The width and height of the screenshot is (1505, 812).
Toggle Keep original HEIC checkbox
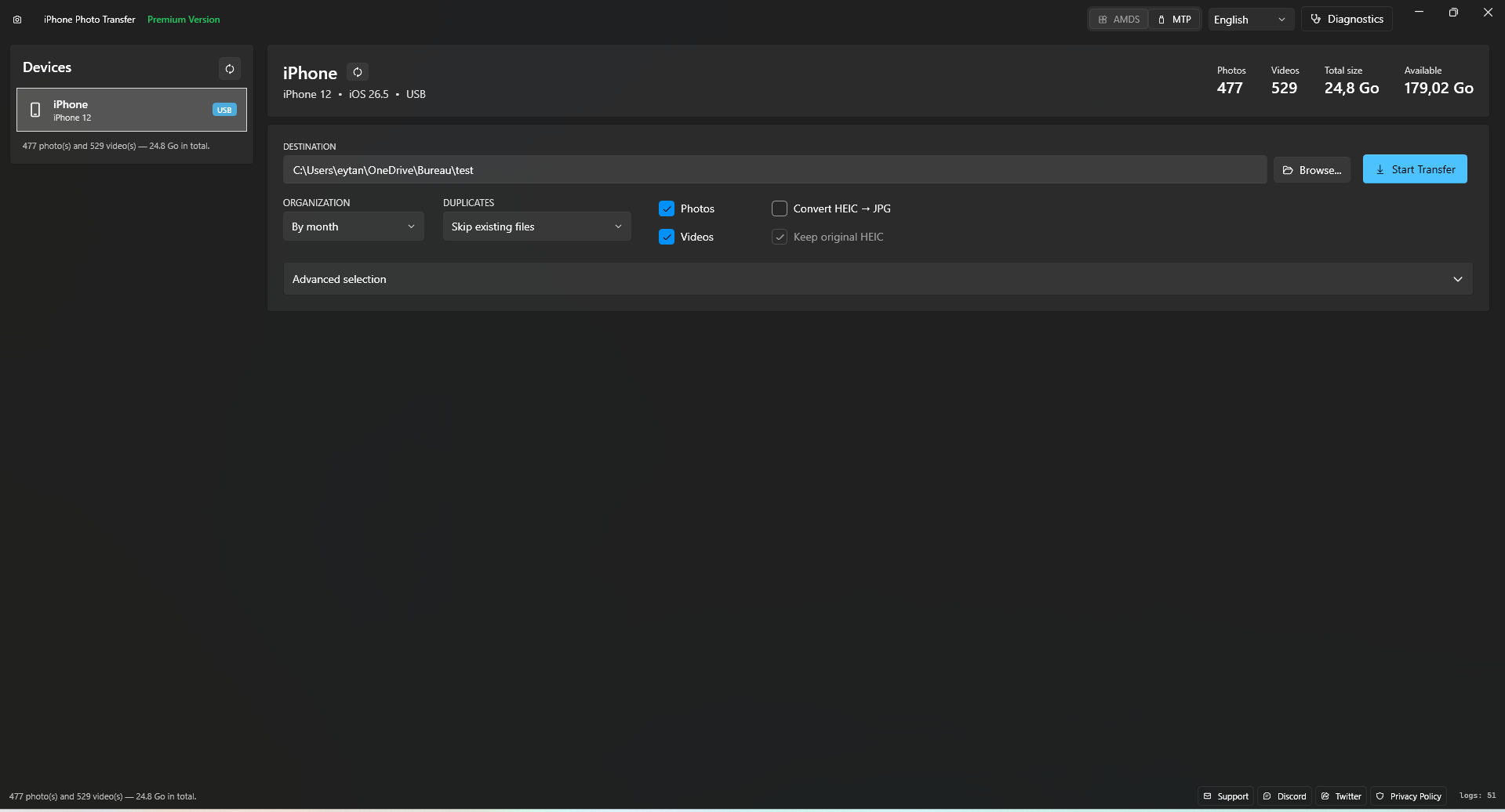pyautogui.click(x=780, y=237)
